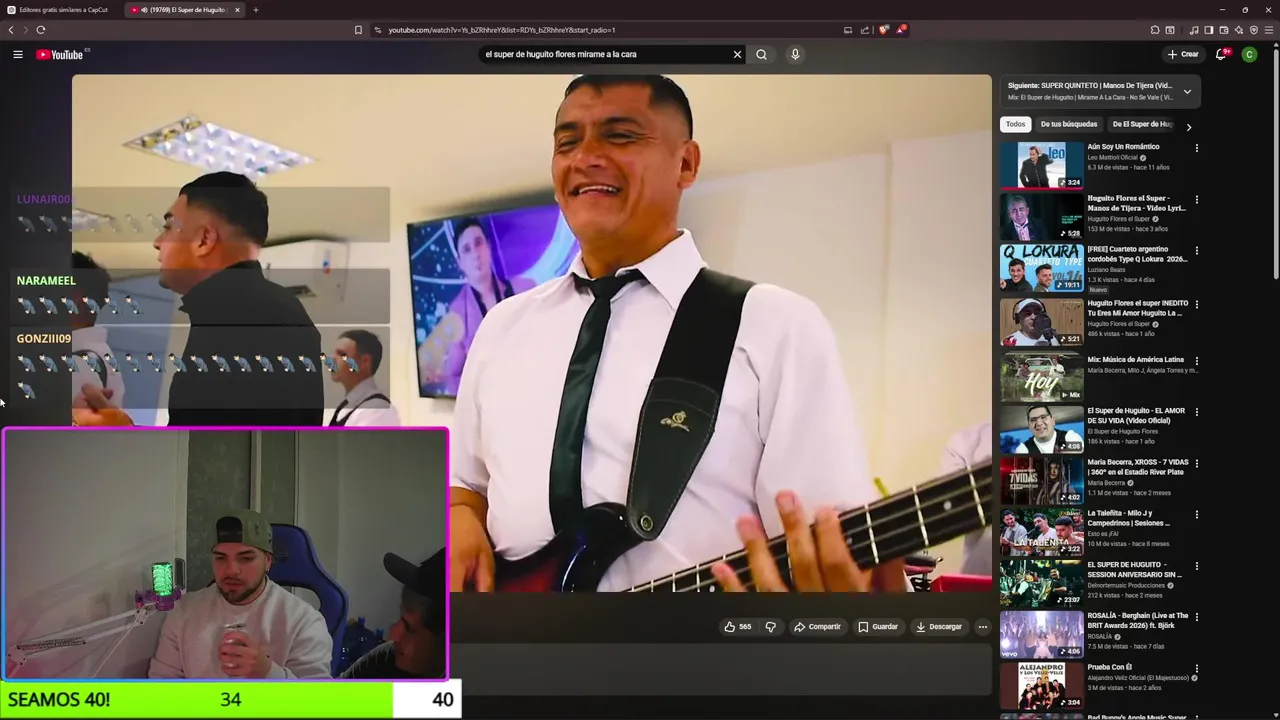This screenshot has width=1280, height=720.
Task: Switch to Editores gratis similares a CapCut tab
Action: (60, 10)
